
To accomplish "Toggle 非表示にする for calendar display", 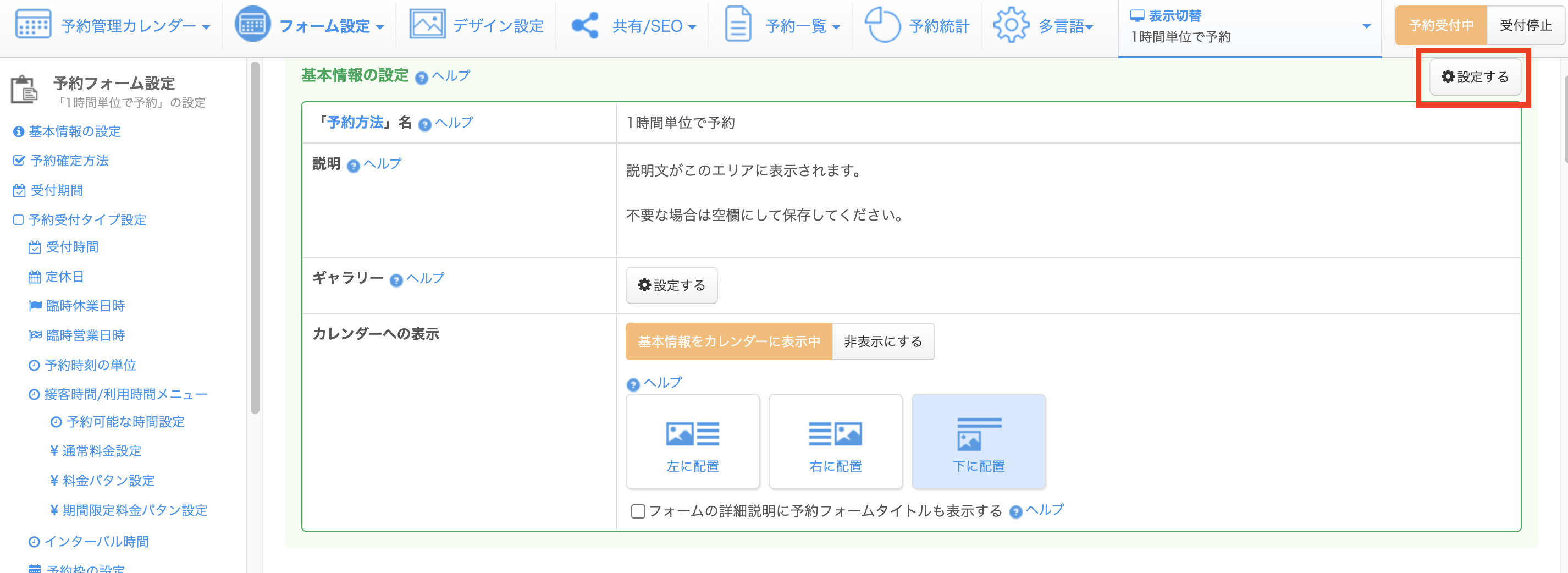I will tap(882, 341).
